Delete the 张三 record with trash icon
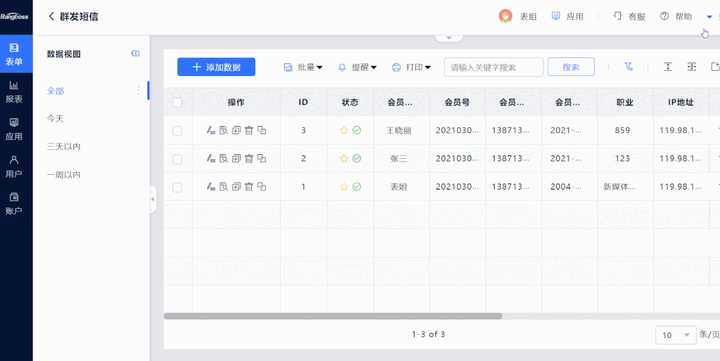The width and height of the screenshot is (720, 361). coord(249,158)
